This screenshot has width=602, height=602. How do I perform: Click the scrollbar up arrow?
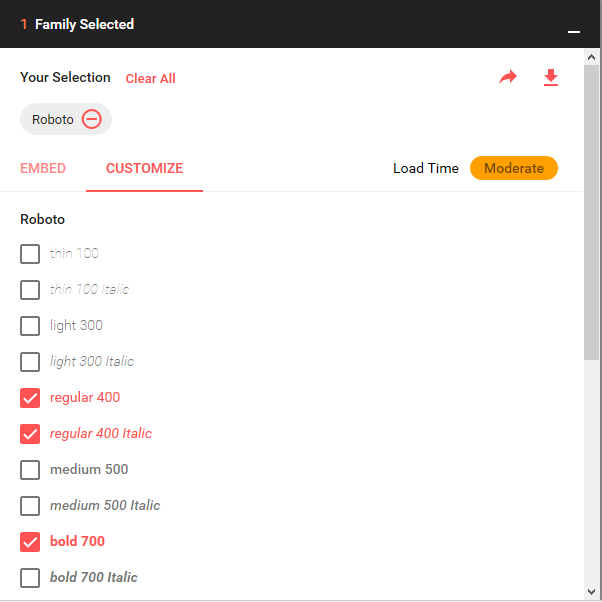click(x=591, y=58)
